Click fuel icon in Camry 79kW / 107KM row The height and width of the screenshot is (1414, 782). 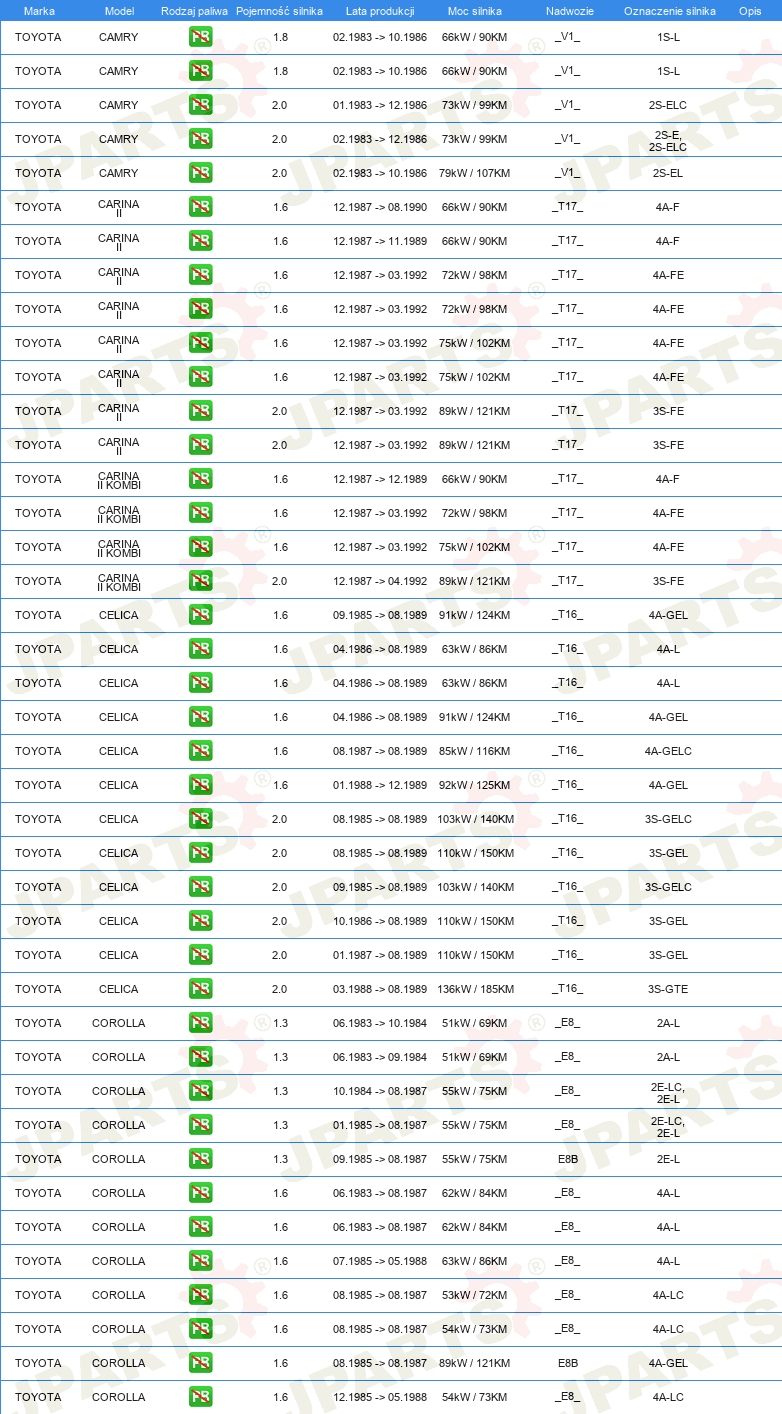[x=201, y=173]
